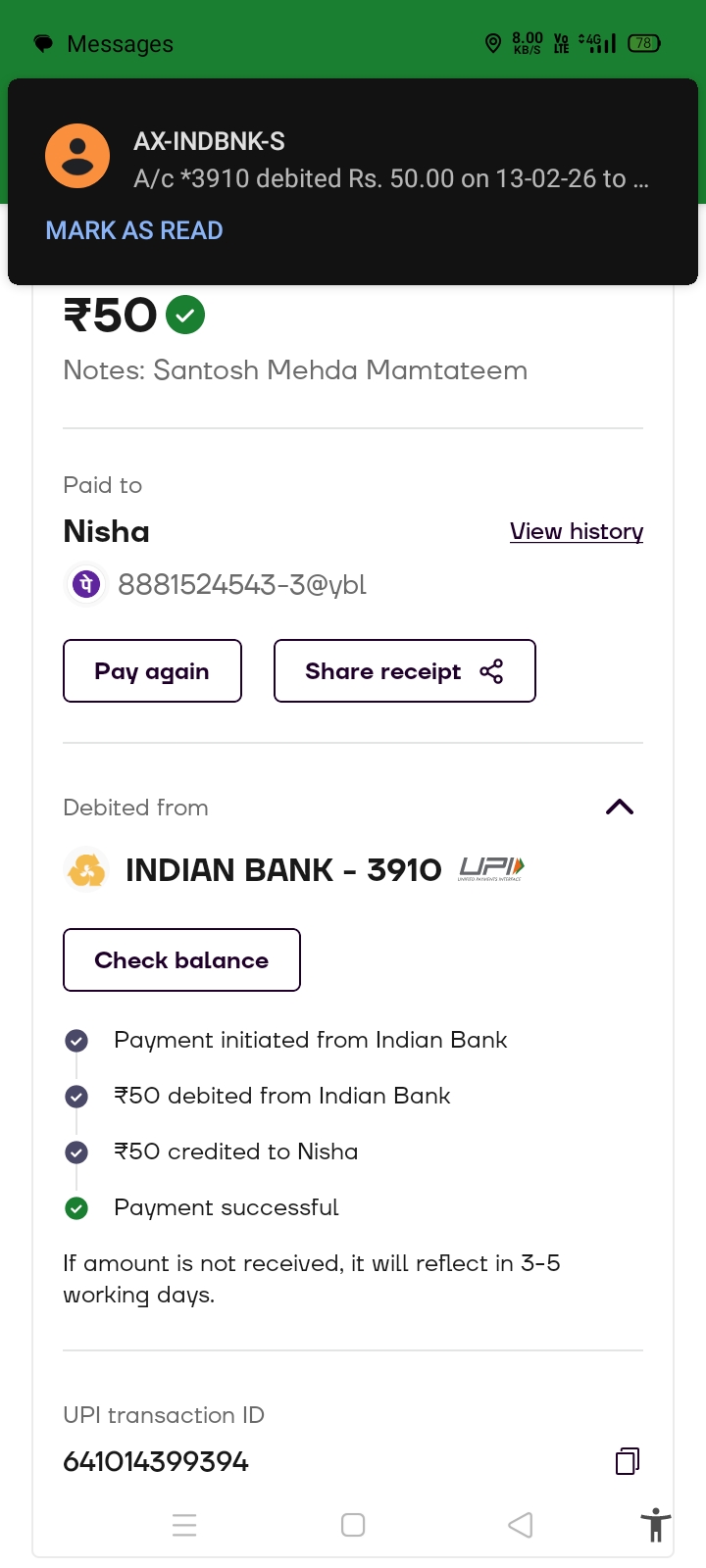Image resolution: width=706 pixels, height=1568 pixels.
Task: Tap the ₹50 credited to Nisha step
Action: pos(235,1151)
